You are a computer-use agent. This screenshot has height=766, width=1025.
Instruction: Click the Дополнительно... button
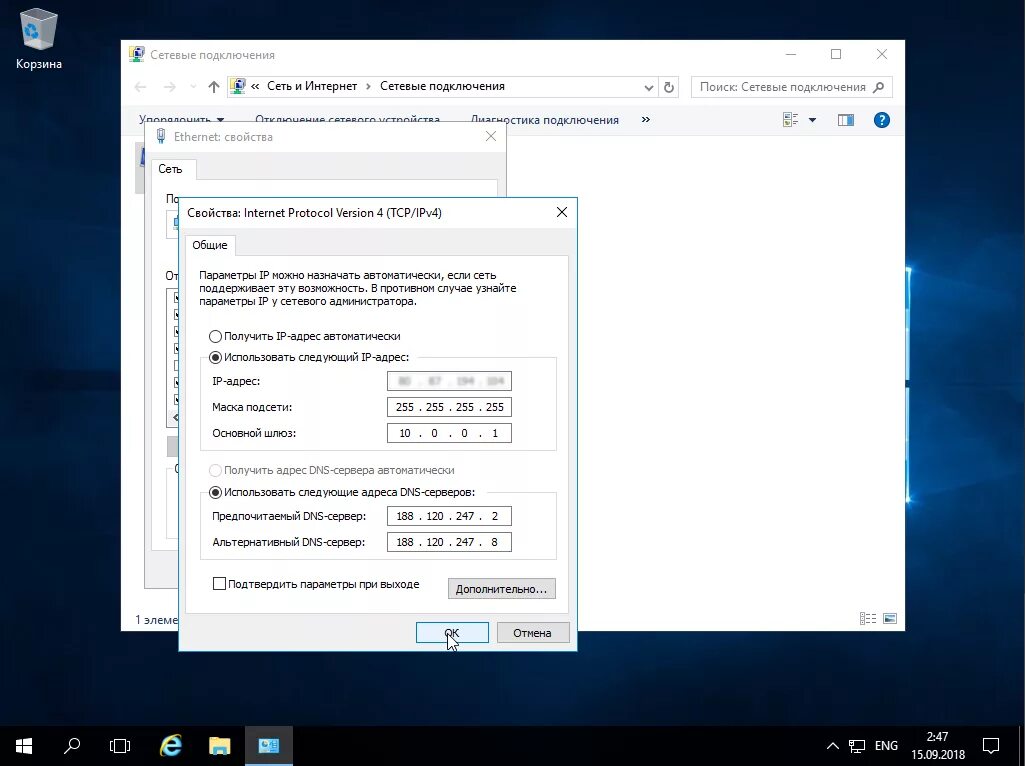tap(501, 589)
